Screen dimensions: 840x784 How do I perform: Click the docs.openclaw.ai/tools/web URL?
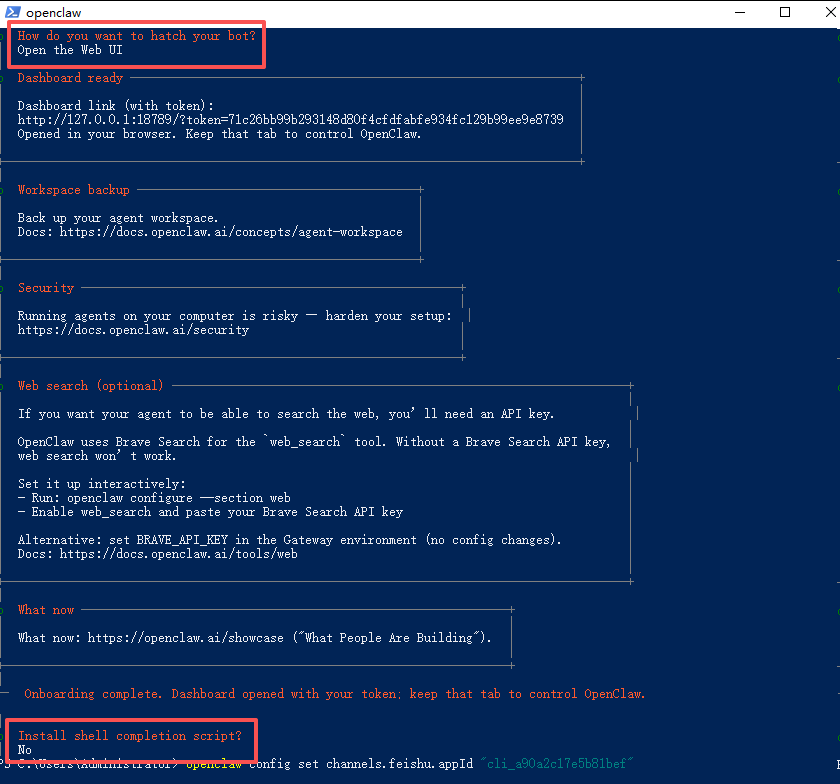(x=178, y=554)
